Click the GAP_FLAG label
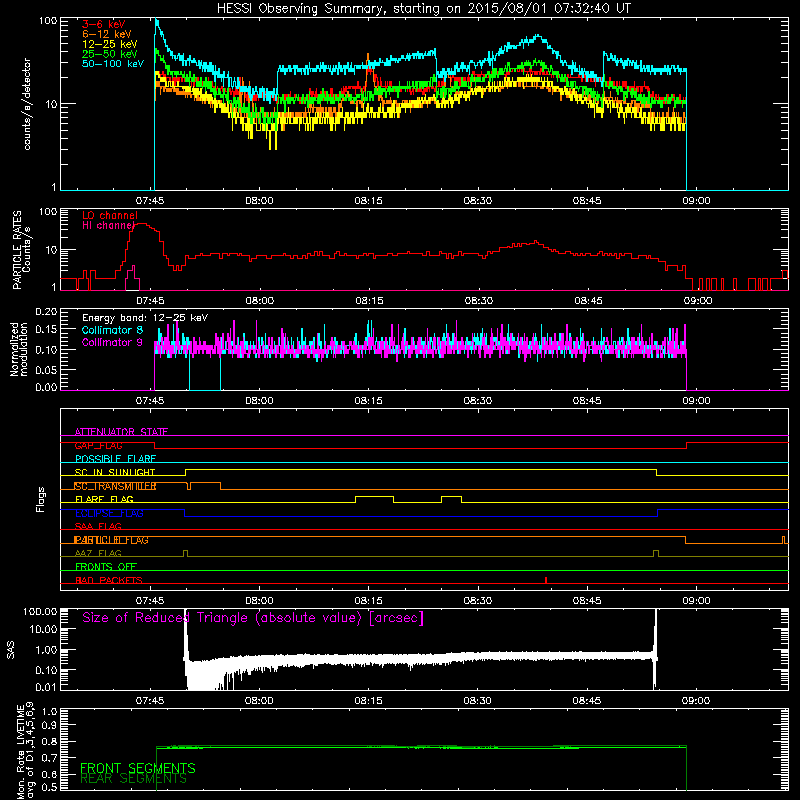 (x=98, y=445)
